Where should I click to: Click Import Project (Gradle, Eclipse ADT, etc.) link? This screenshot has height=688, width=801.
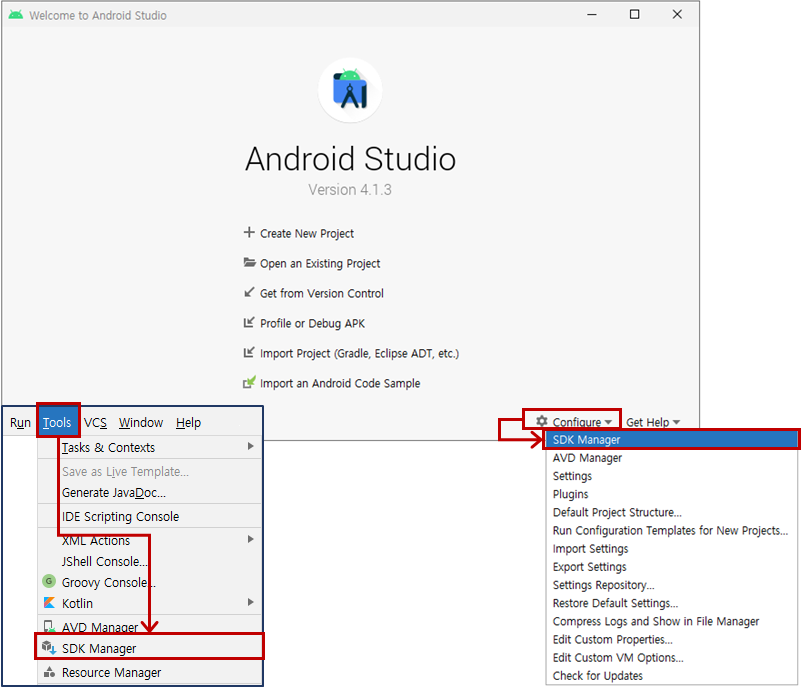point(359,353)
